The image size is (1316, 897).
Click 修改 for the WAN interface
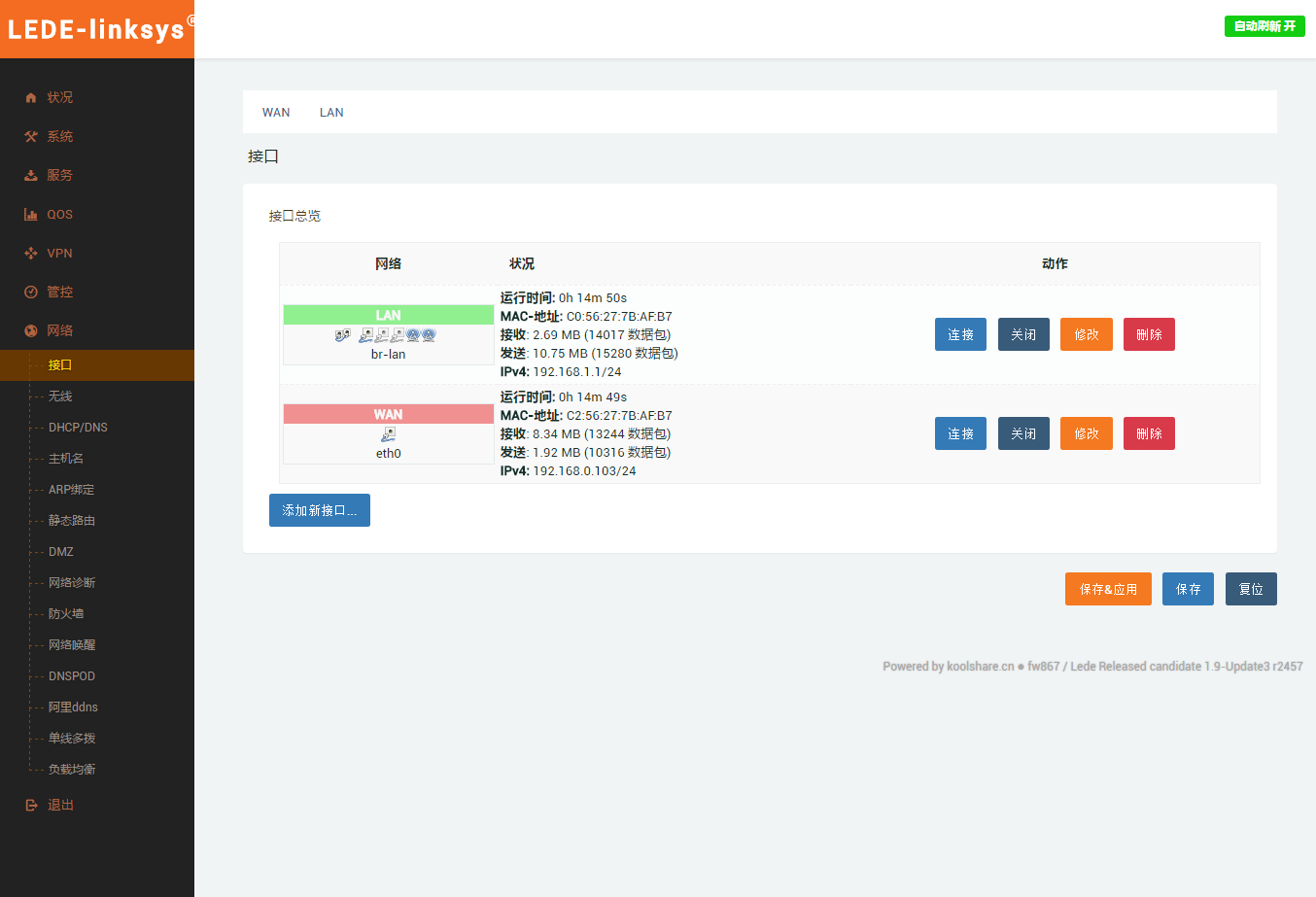click(1086, 433)
